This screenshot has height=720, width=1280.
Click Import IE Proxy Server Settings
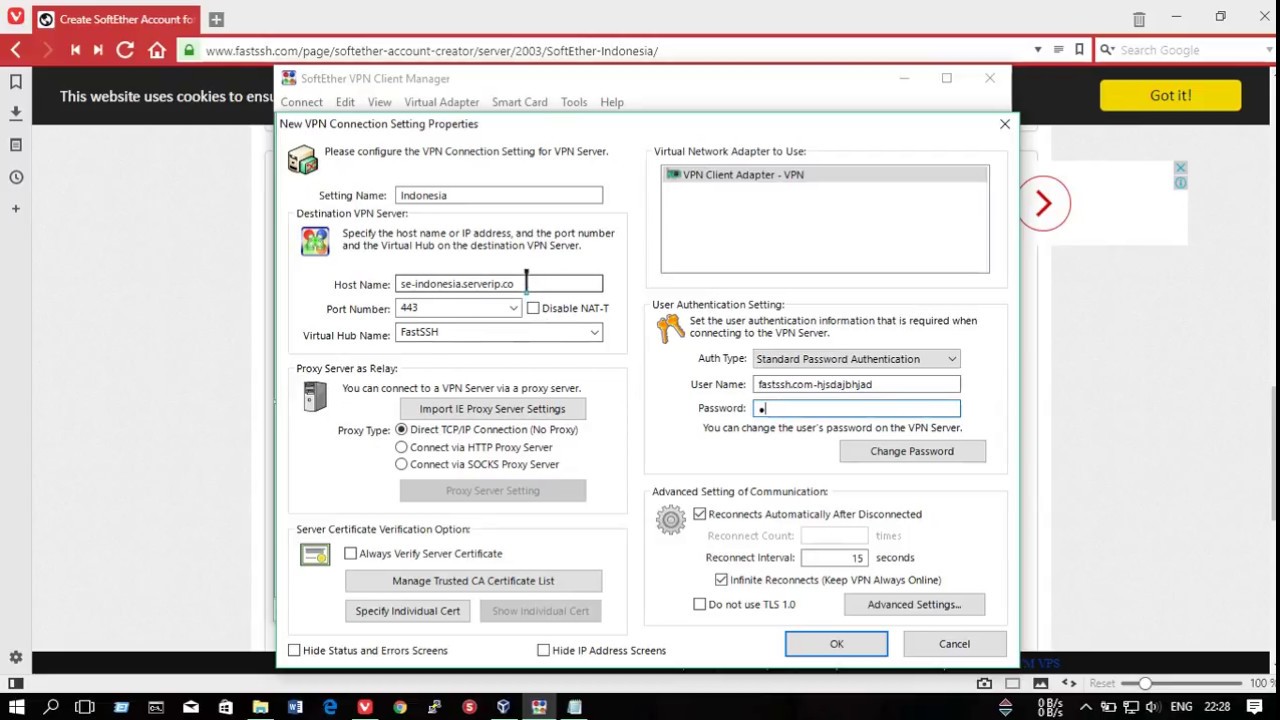coord(492,409)
